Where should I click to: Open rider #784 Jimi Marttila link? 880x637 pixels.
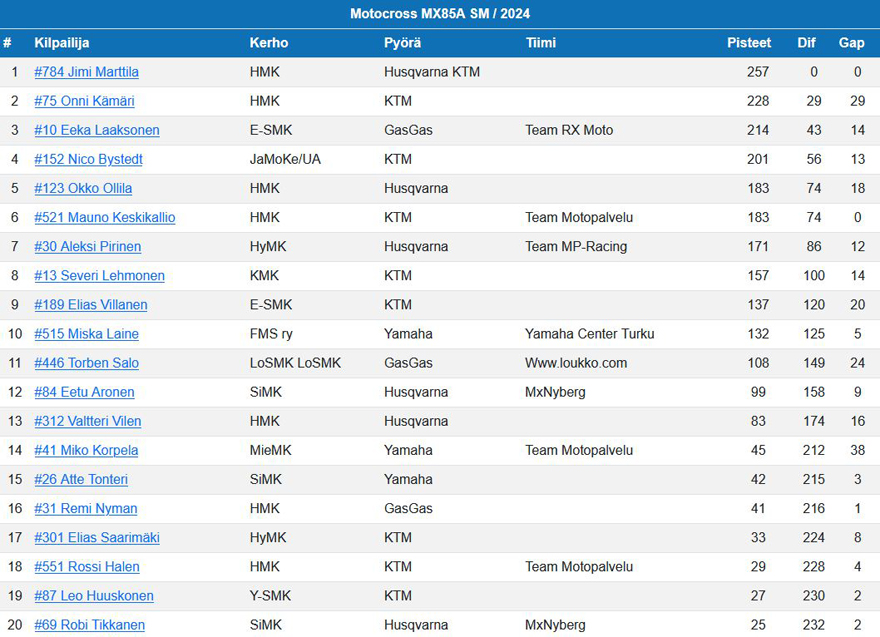pos(86,72)
